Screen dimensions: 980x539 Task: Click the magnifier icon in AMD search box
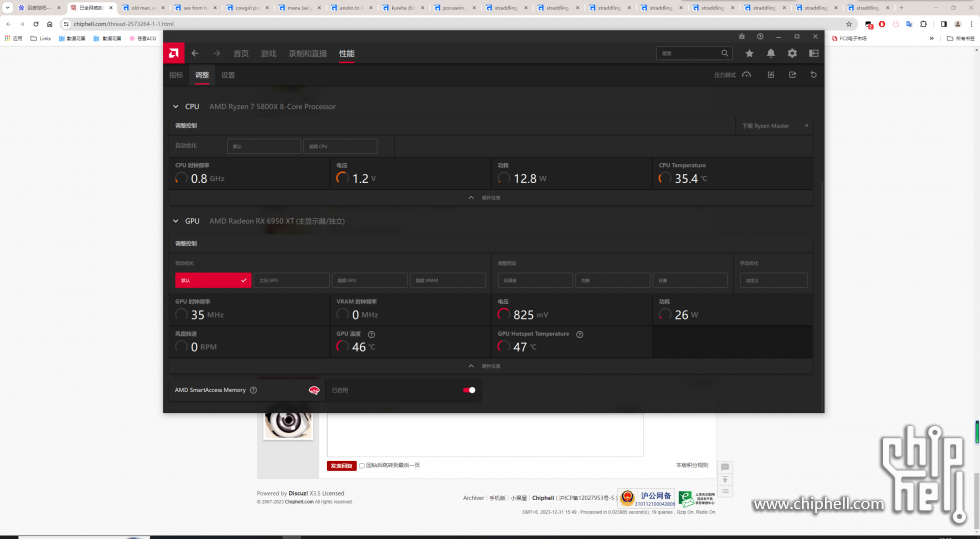coord(724,53)
